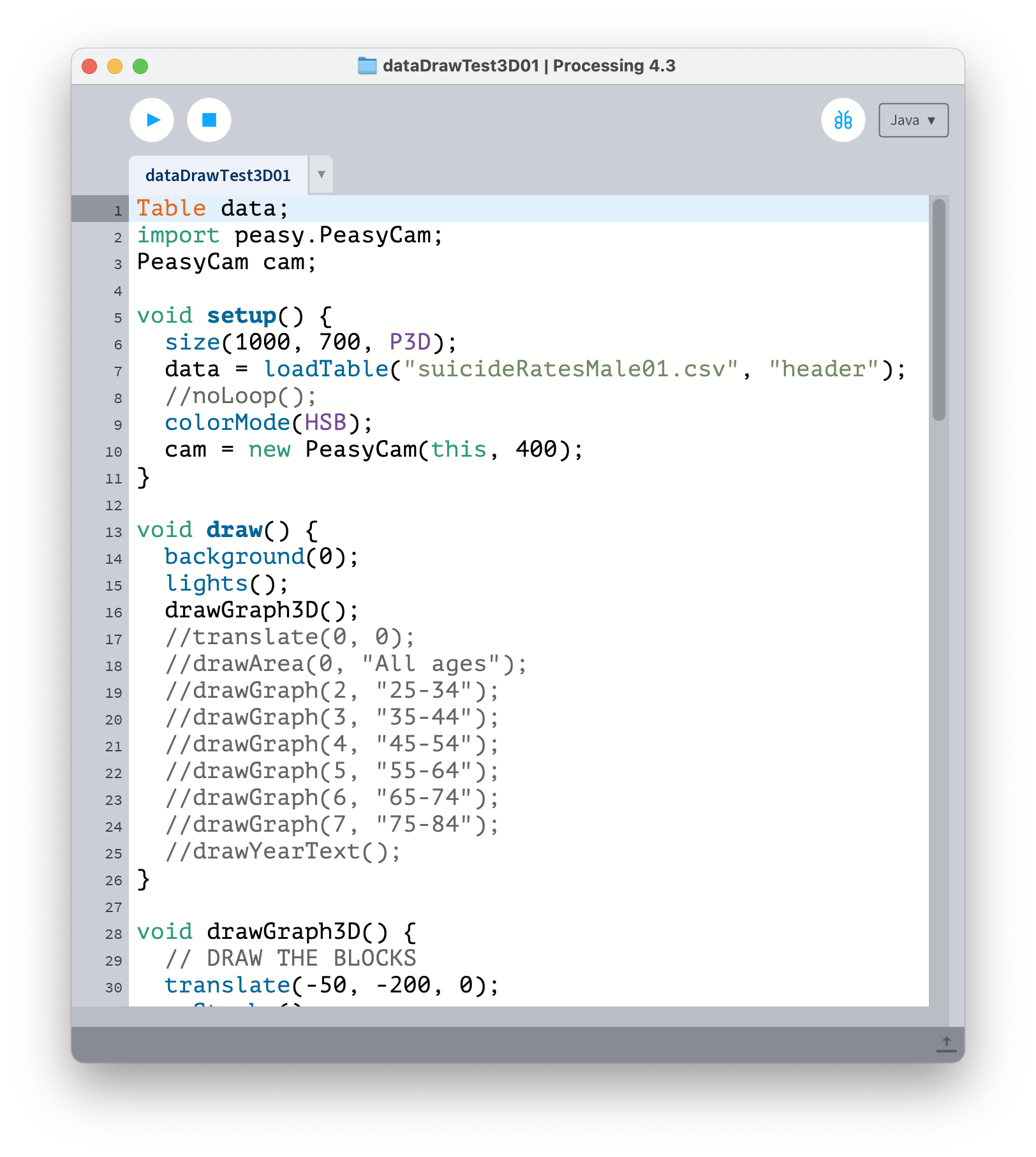Open the Java mode dropdown

tap(913, 121)
